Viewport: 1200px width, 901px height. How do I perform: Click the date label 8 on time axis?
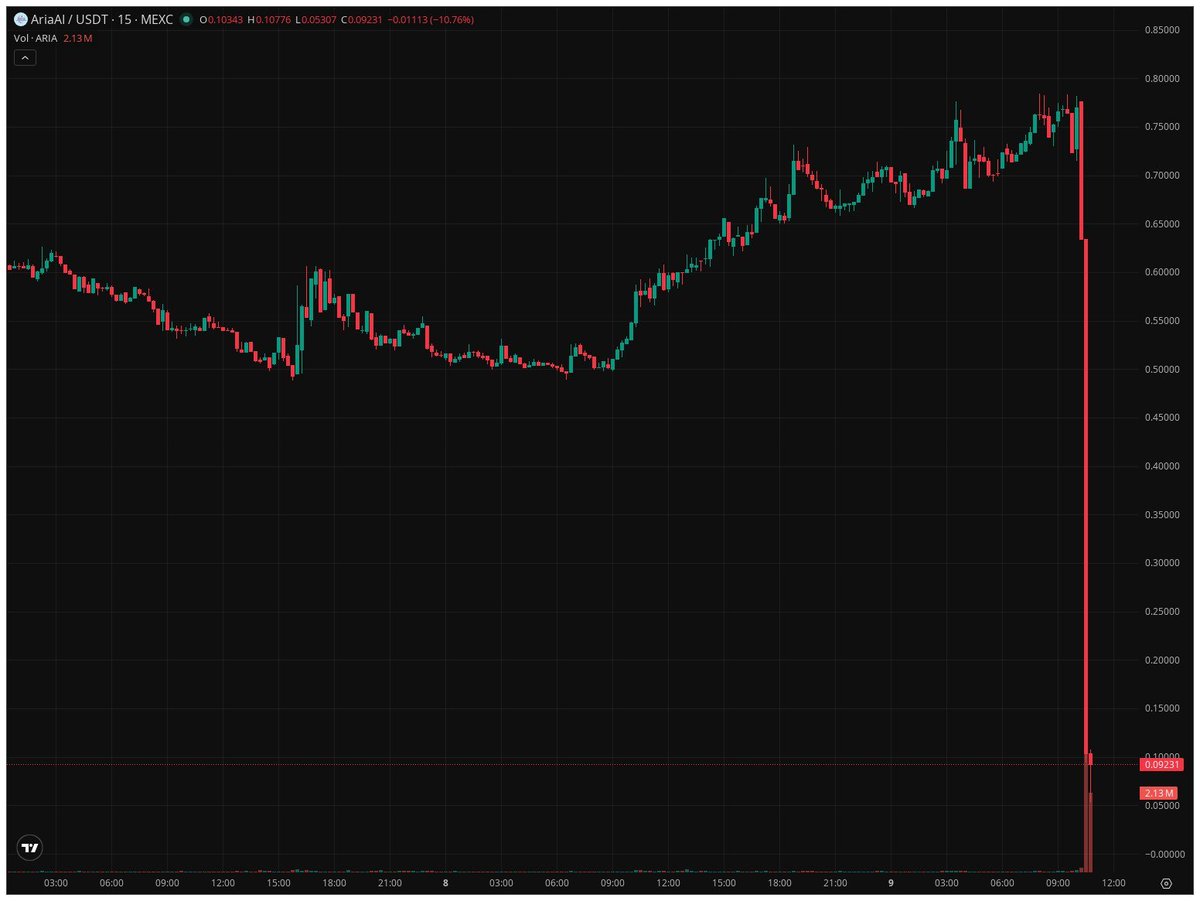pyautogui.click(x=445, y=883)
